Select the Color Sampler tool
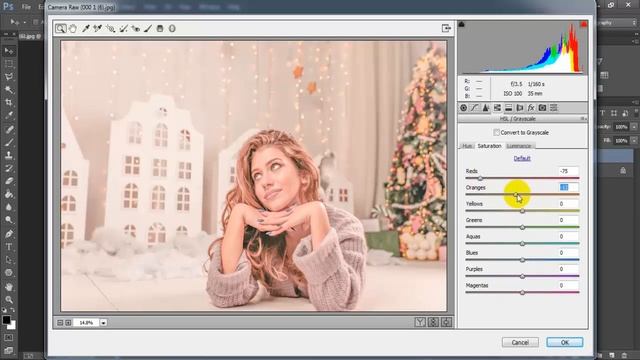This screenshot has height=360, width=640. click(x=98, y=29)
